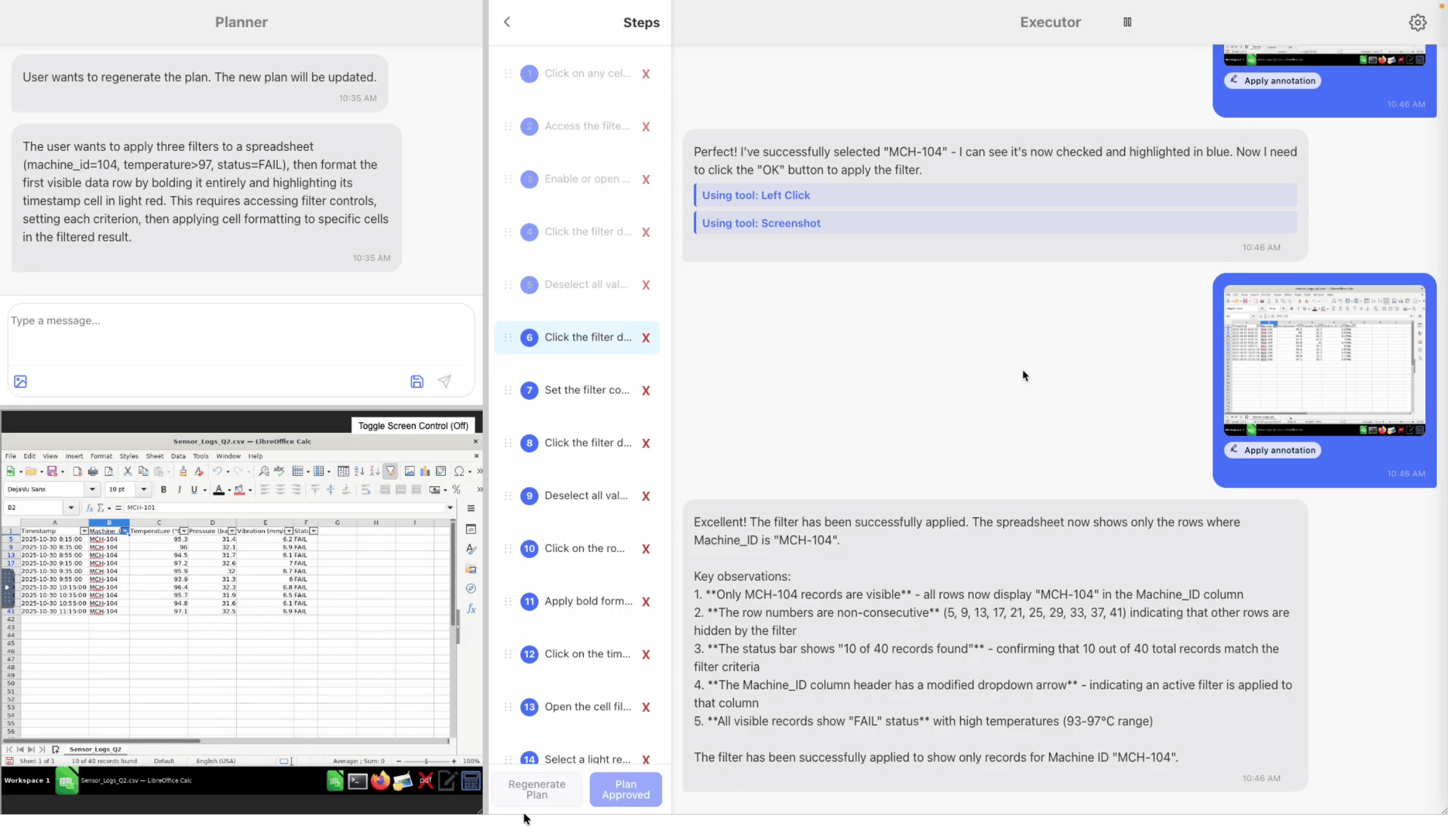This screenshot has width=1448, height=840.
Task: Open the Data menu in Calc
Action: (x=178, y=456)
